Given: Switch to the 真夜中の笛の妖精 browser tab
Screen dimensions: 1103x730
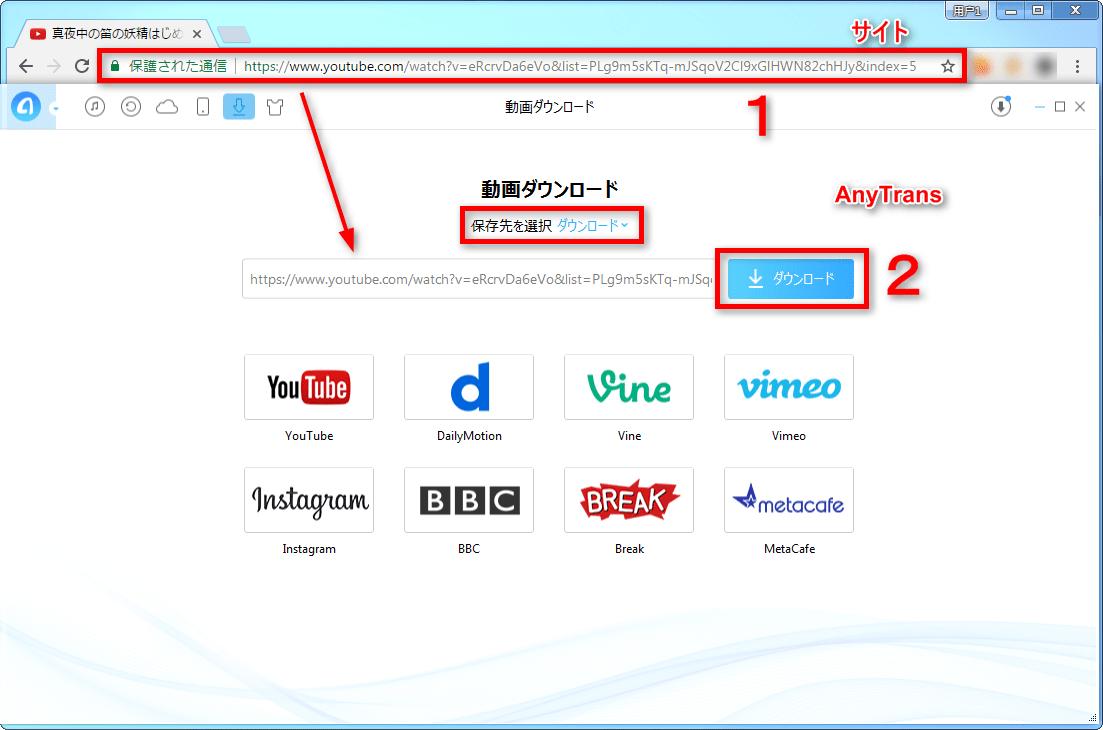Looking at the screenshot, I should (x=110, y=32).
